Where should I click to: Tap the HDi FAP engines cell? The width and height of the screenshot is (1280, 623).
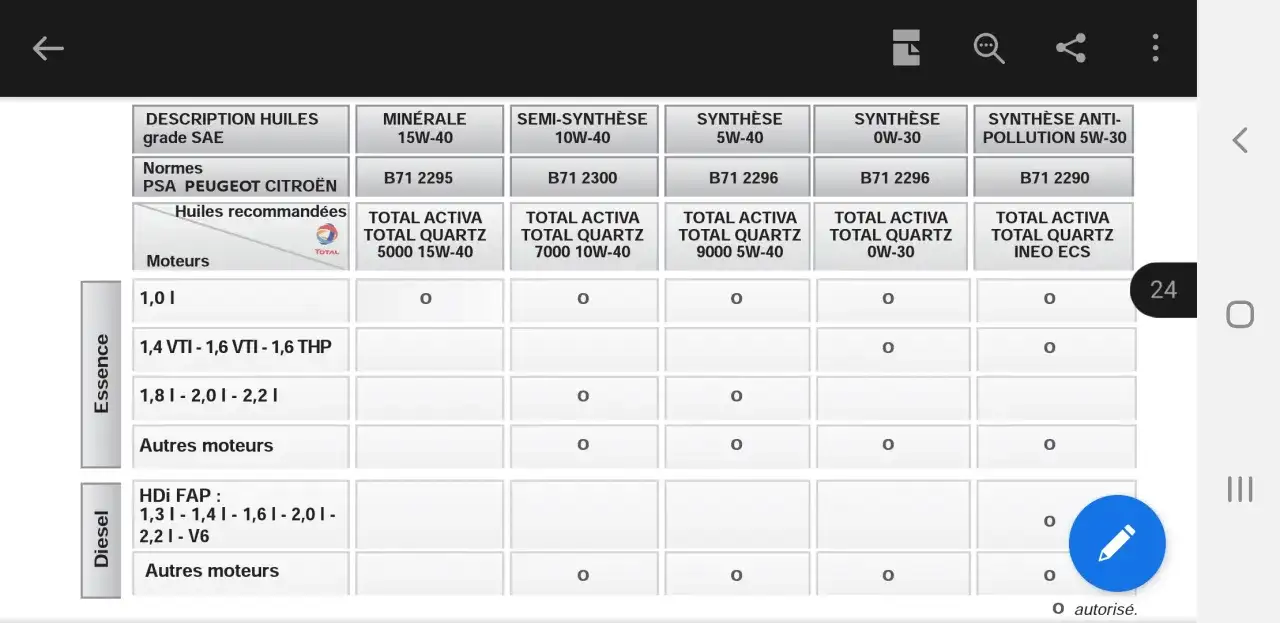coord(241,515)
